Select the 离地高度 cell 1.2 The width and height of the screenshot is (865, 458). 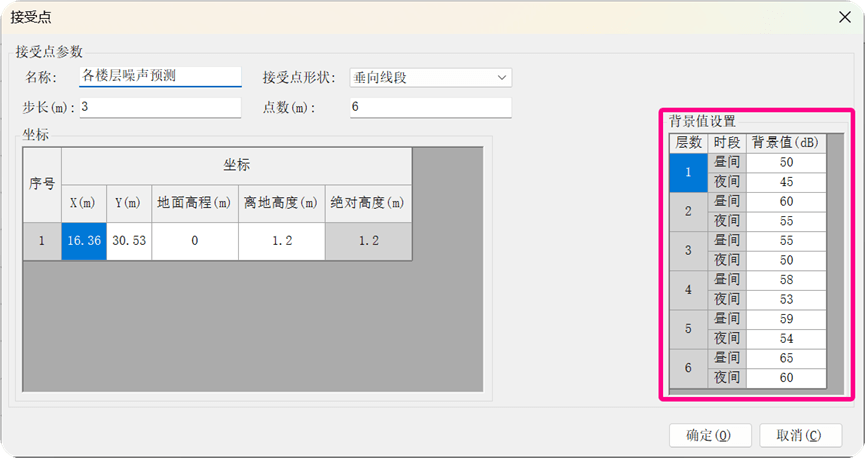point(282,241)
